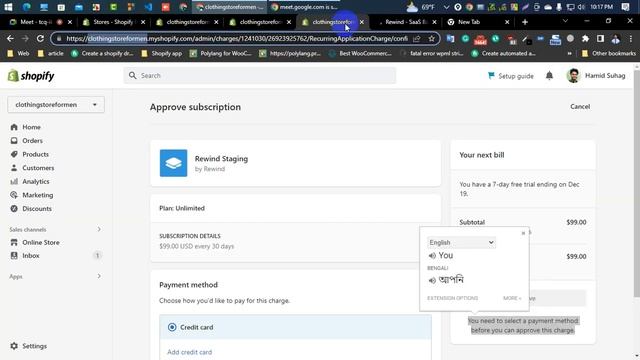The image size is (640, 360).
Task: Open Windows Start menu
Action: tap(8, 7)
